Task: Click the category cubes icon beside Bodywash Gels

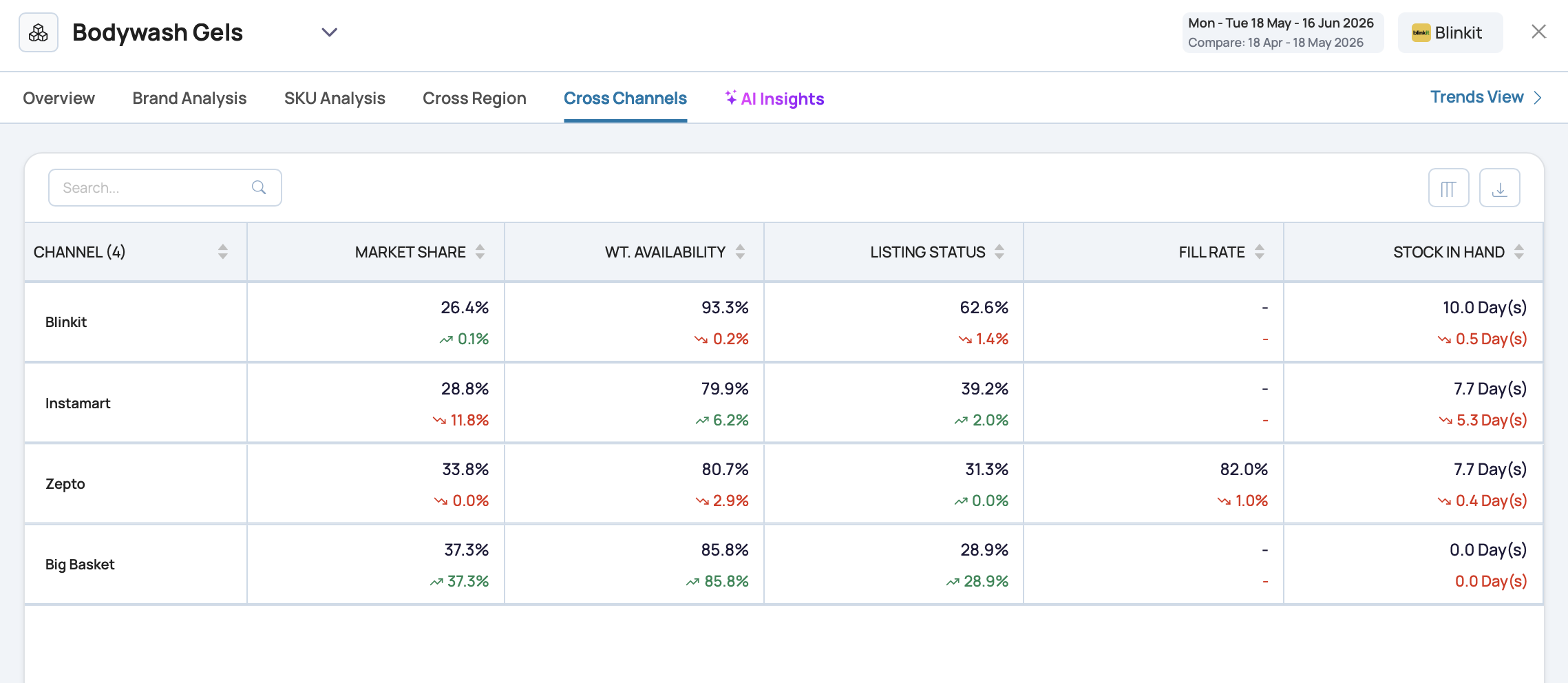Action: tap(39, 32)
